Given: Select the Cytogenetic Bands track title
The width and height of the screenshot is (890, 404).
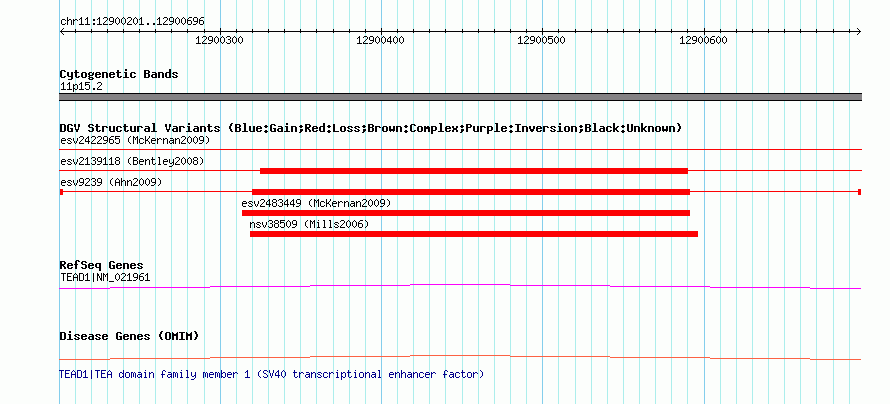Looking at the screenshot, I should [x=119, y=74].
